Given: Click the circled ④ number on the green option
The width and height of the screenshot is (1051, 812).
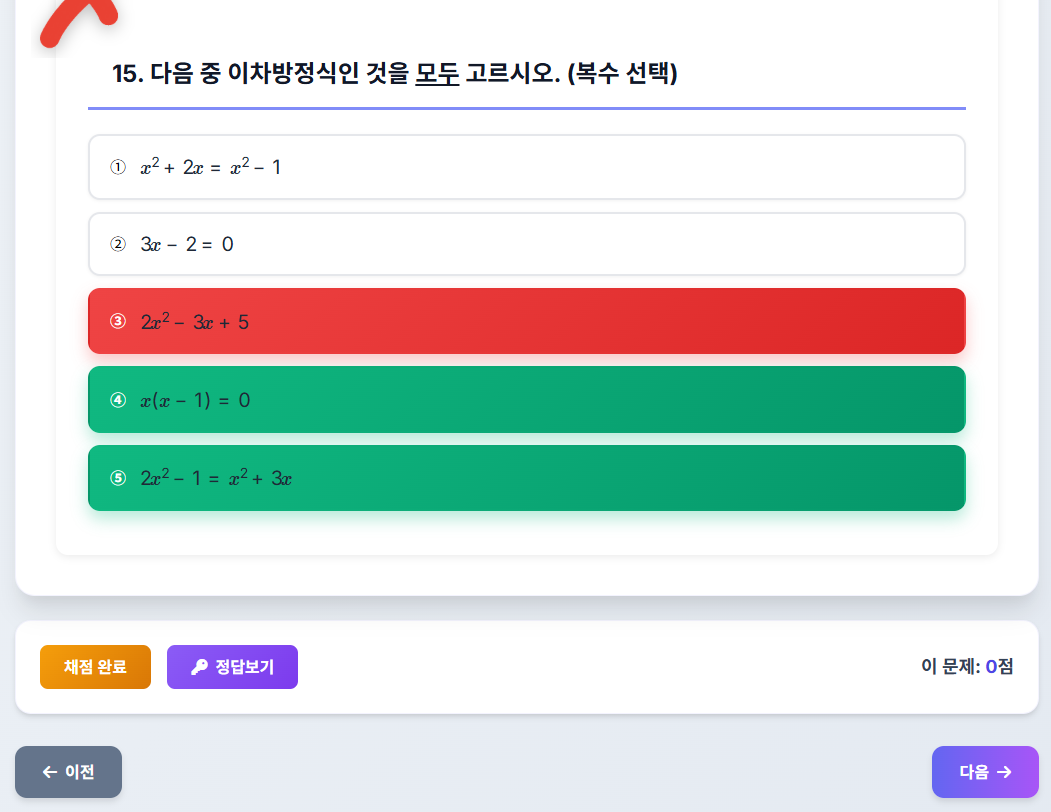Looking at the screenshot, I should point(120,399).
